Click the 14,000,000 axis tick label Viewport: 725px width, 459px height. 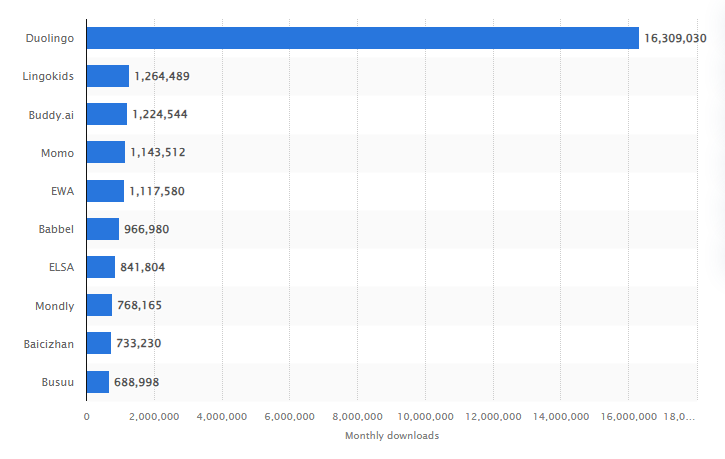(561, 416)
